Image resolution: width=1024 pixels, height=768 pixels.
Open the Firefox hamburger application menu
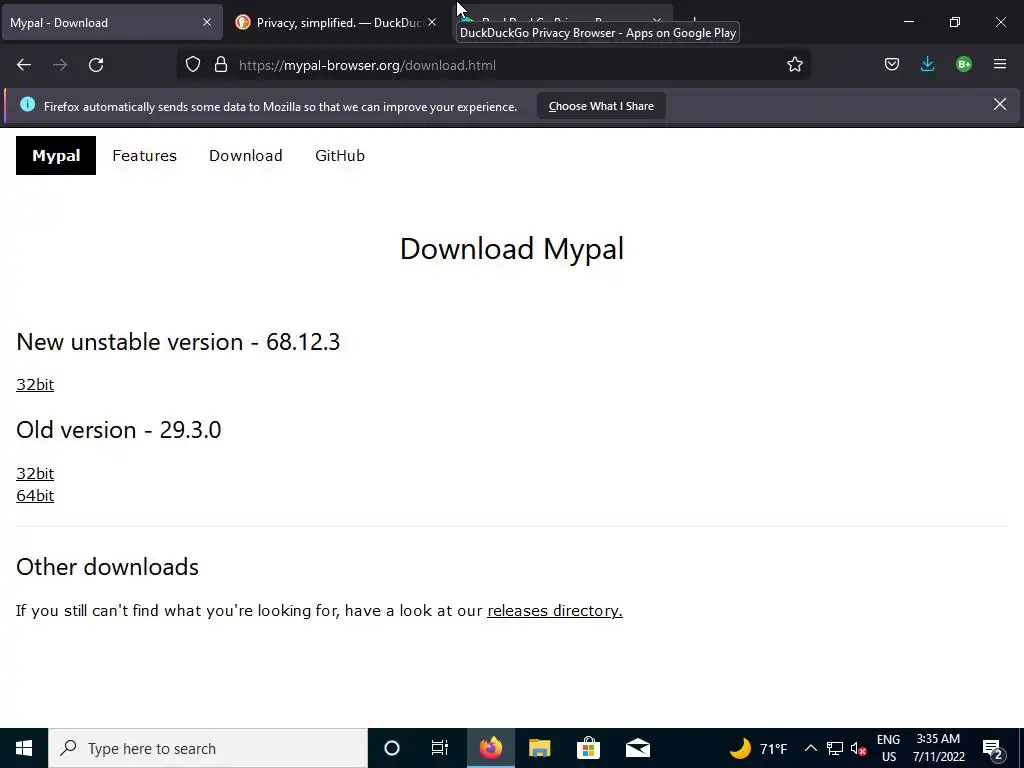coord(1000,65)
